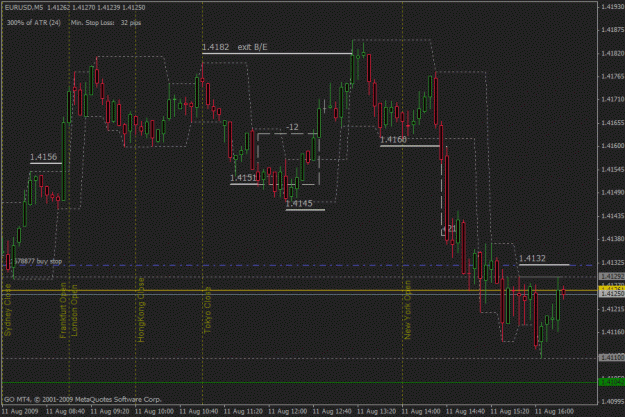Select the 1.41325 price axis value
The height and width of the screenshot is (417, 625).
613,262
